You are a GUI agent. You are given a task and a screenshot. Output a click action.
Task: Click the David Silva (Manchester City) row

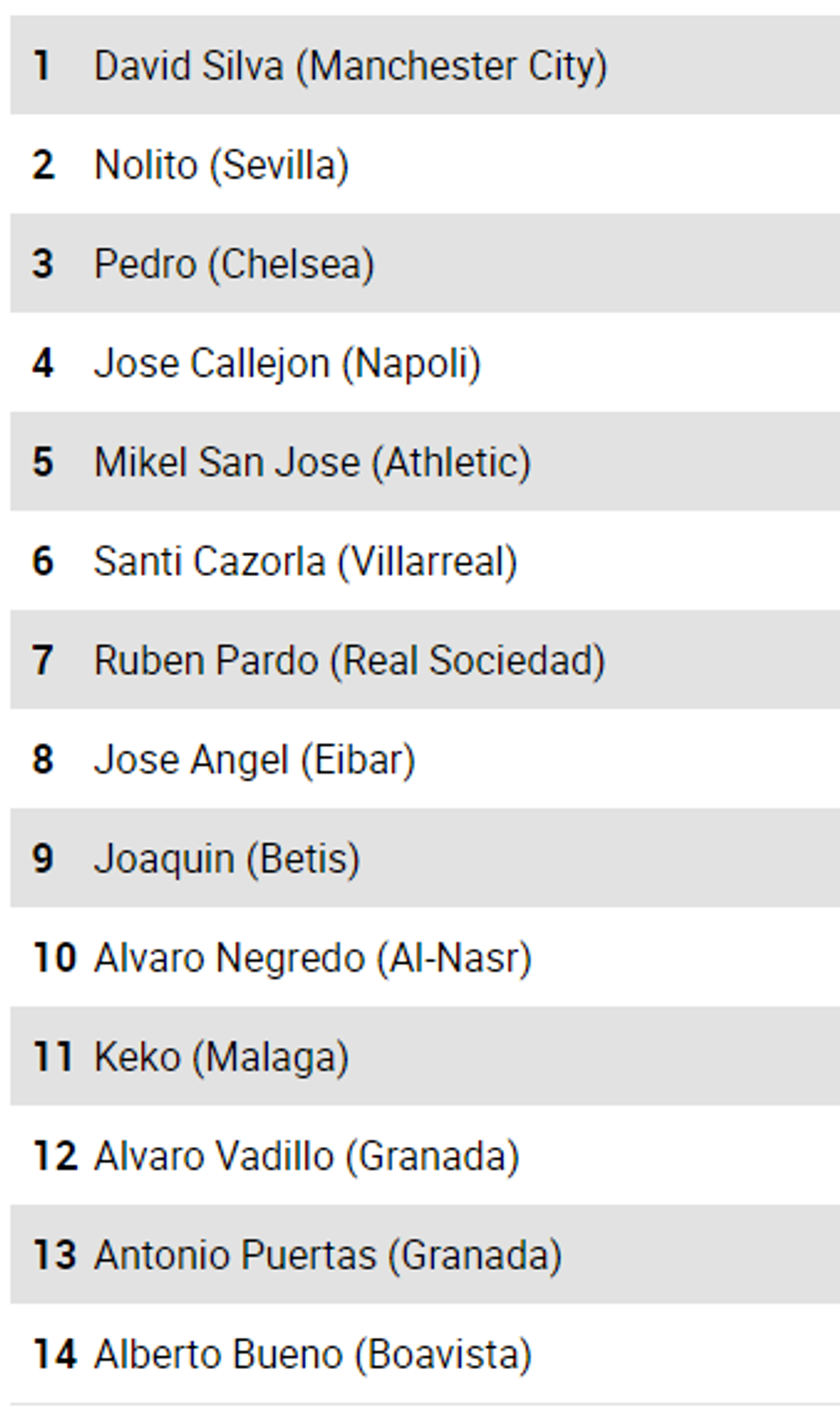(350, 66)
